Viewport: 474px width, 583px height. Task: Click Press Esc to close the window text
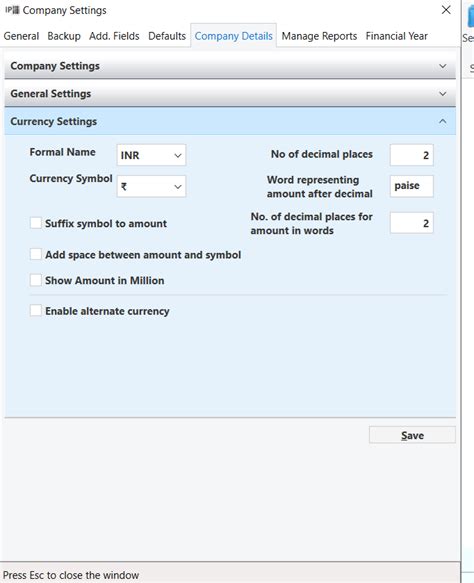pos(71,575)
